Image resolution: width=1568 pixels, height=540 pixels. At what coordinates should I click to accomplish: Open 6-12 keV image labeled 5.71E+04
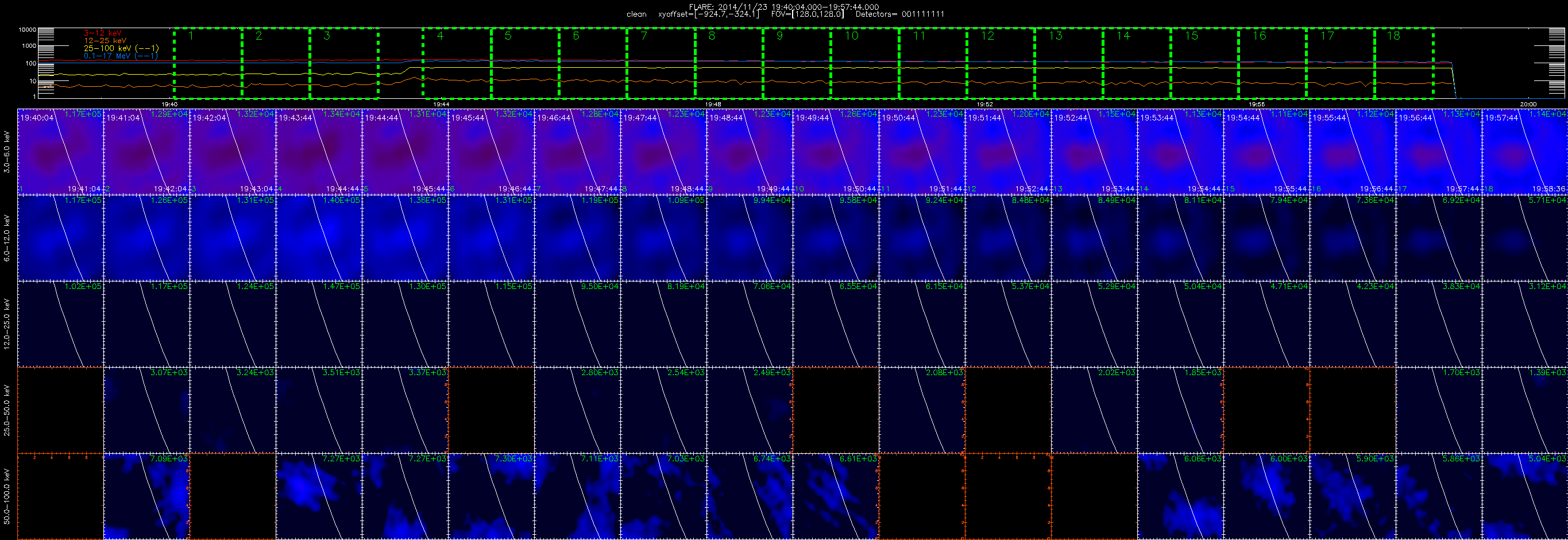(x=1525, y=237)
